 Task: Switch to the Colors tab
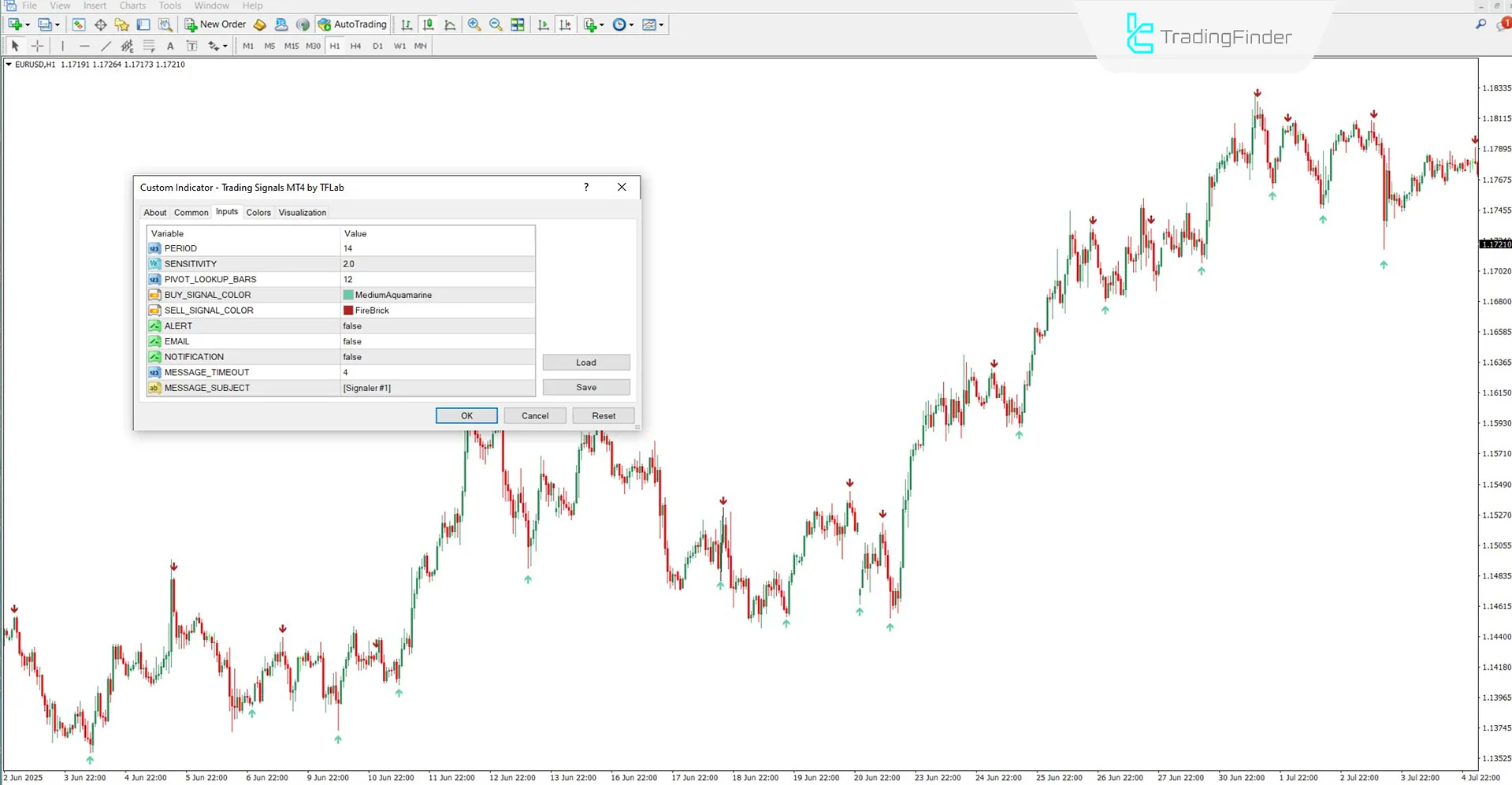point(258,212)
